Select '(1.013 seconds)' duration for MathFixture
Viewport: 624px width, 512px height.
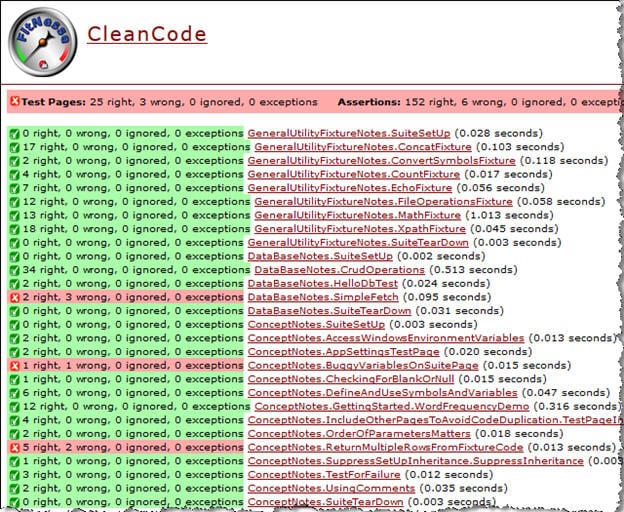(511, 215)
